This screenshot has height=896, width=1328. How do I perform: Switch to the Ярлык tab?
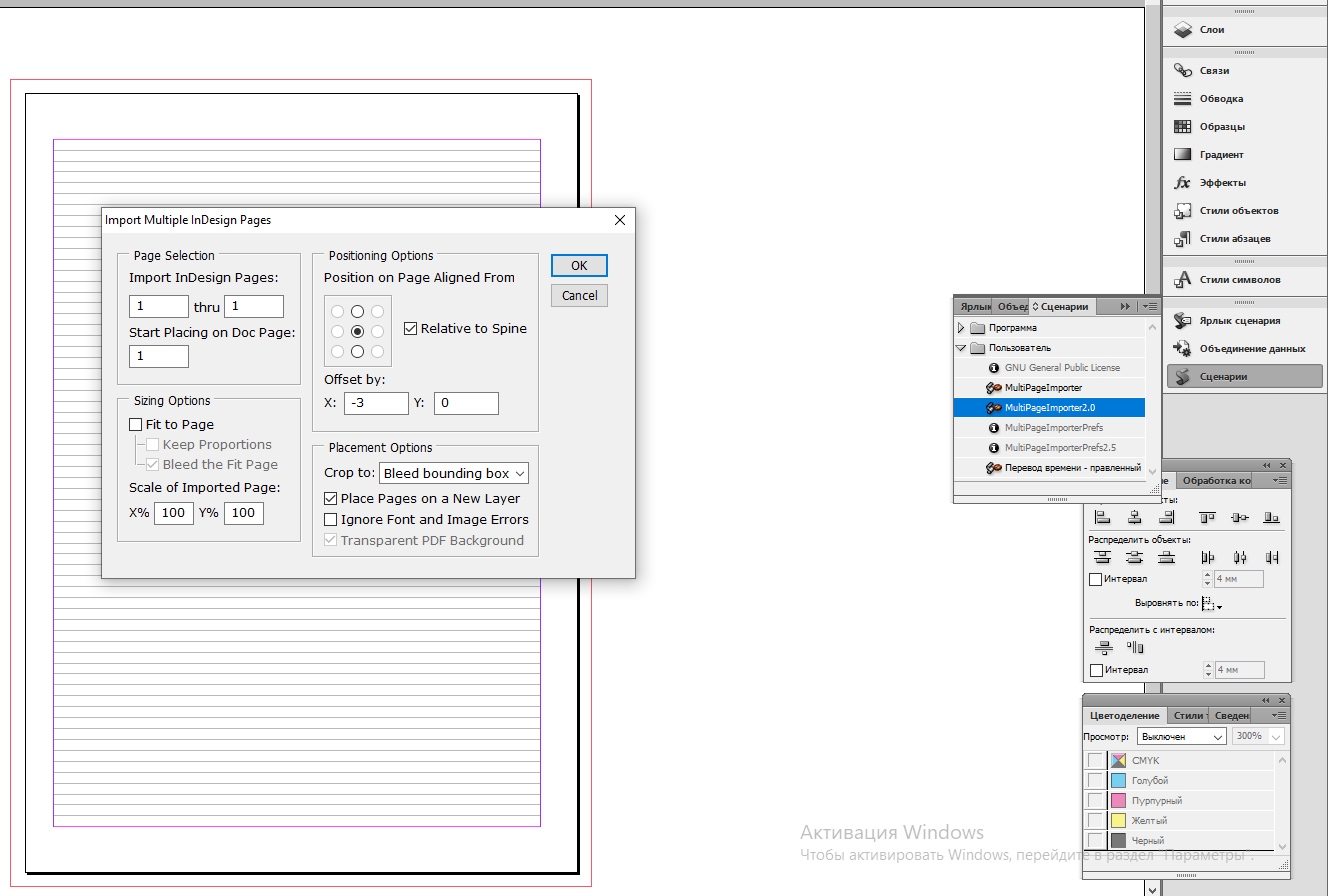[x=974, y=307]
